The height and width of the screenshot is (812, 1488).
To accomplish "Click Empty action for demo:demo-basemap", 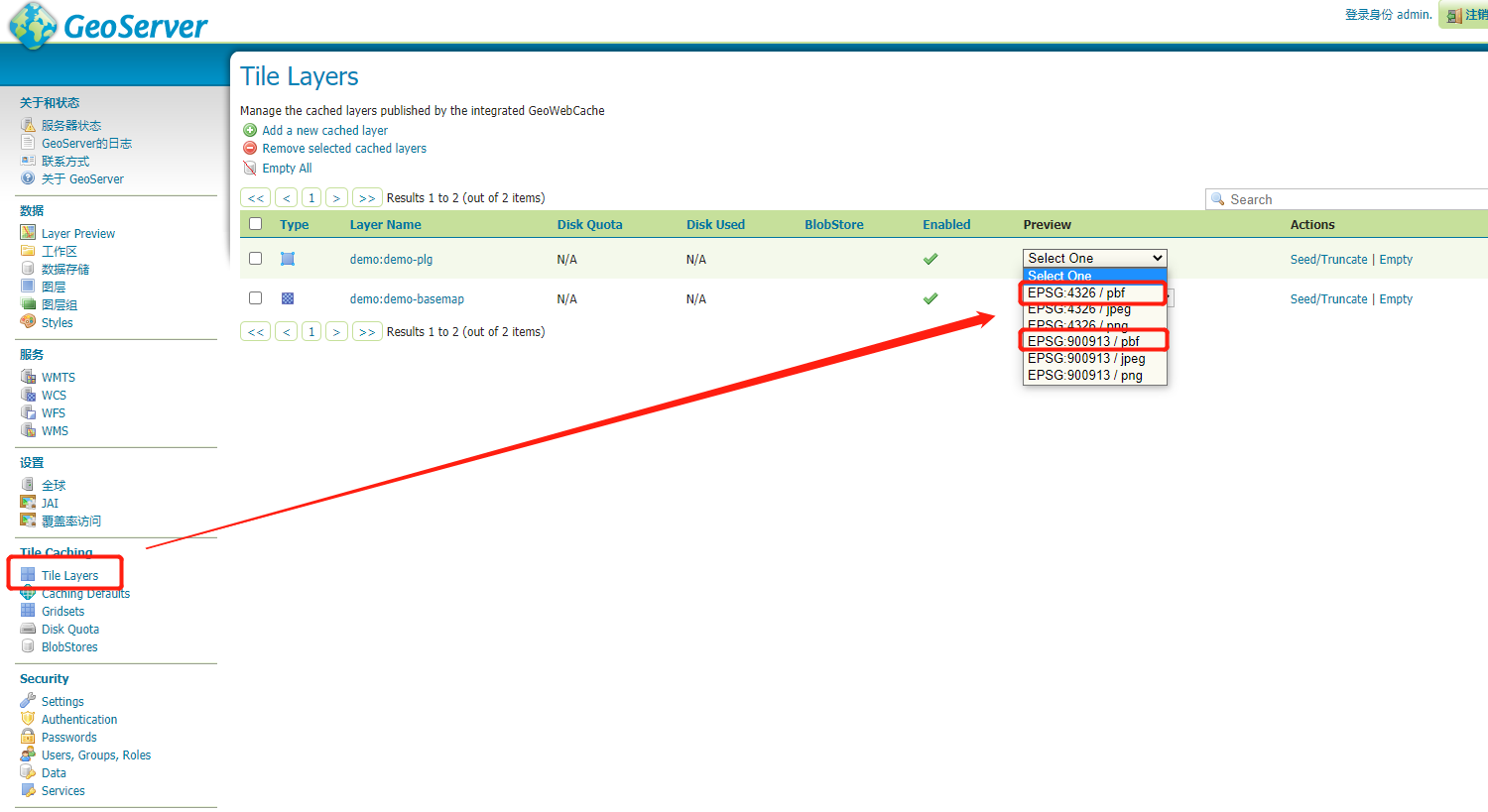I will click(x=1396, y=299).
